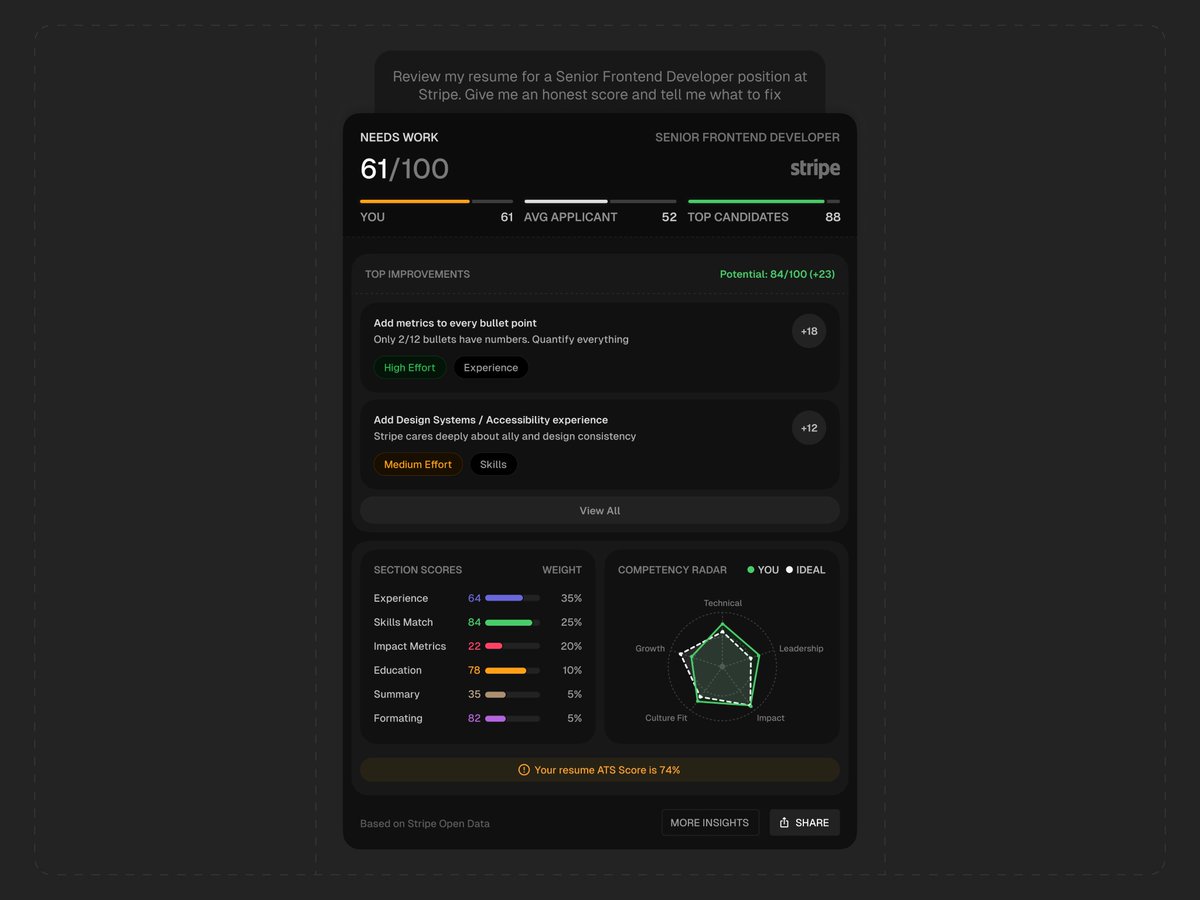Open the 'Add Design Systems / Accessibility experience' card

(x=600, y=444)
